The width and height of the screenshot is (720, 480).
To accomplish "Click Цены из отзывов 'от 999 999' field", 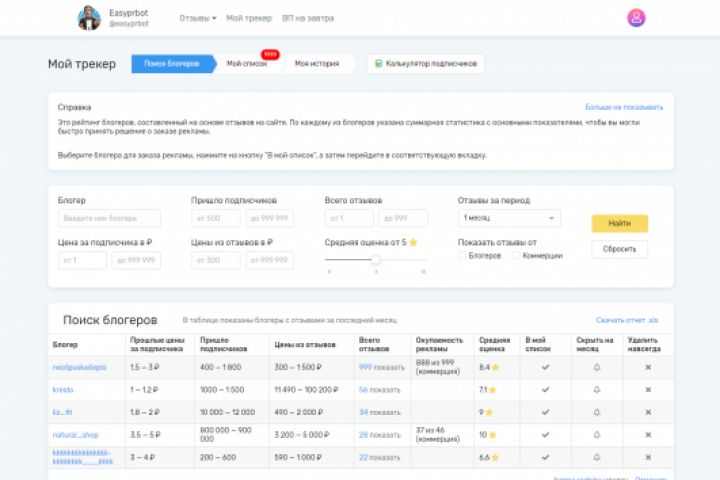I will (x=270, y=260).
